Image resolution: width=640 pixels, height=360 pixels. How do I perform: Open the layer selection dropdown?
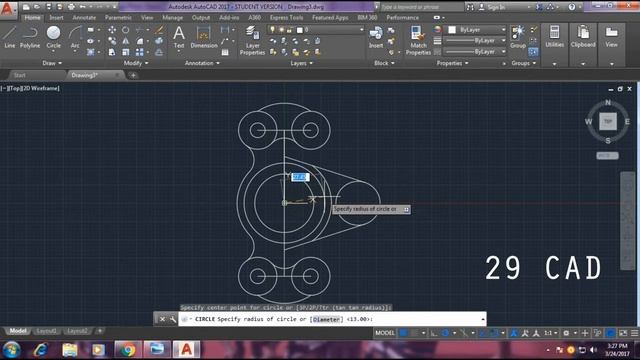[315, 30]
